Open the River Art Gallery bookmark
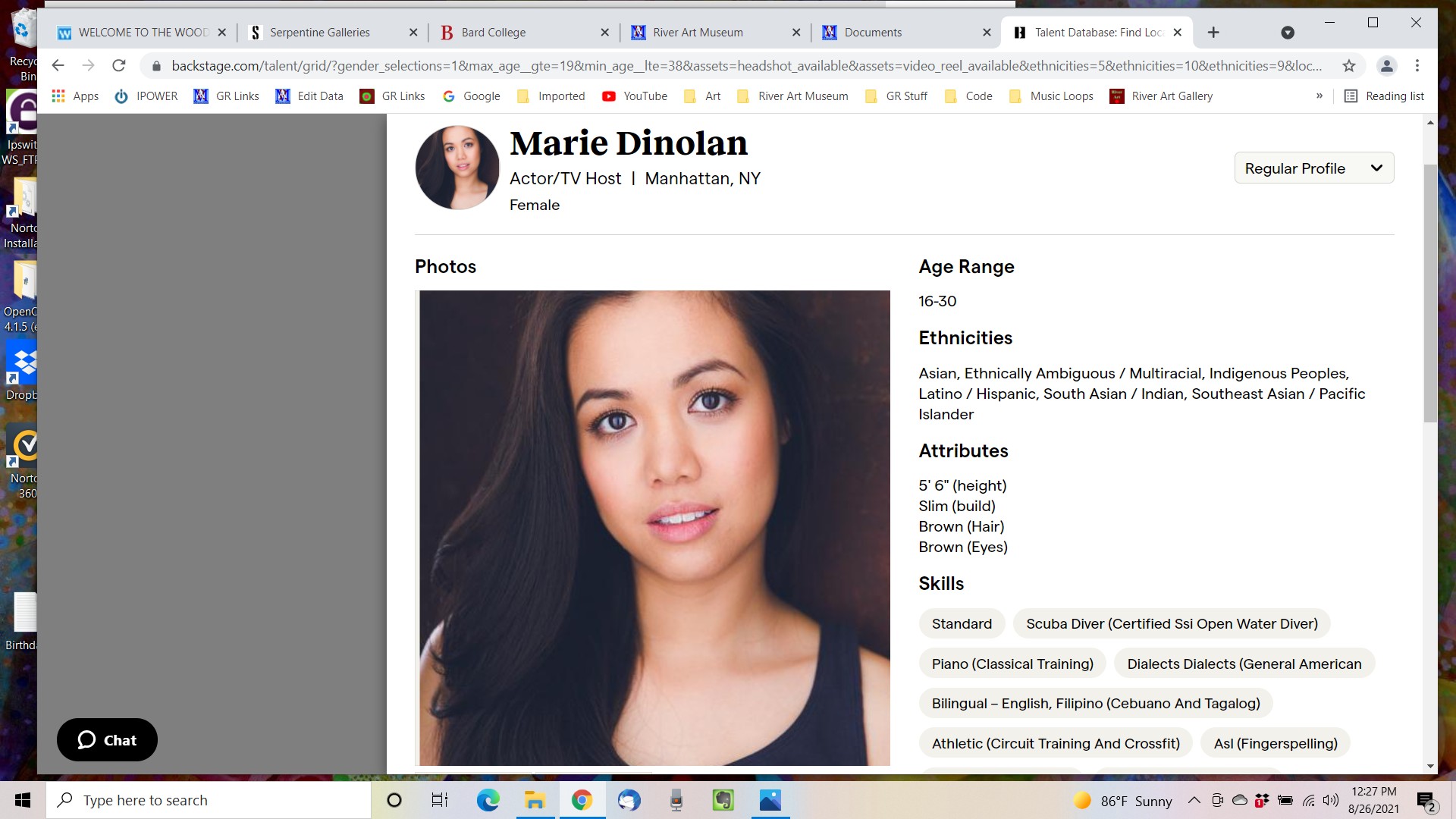 click(x=1161, y=96)
